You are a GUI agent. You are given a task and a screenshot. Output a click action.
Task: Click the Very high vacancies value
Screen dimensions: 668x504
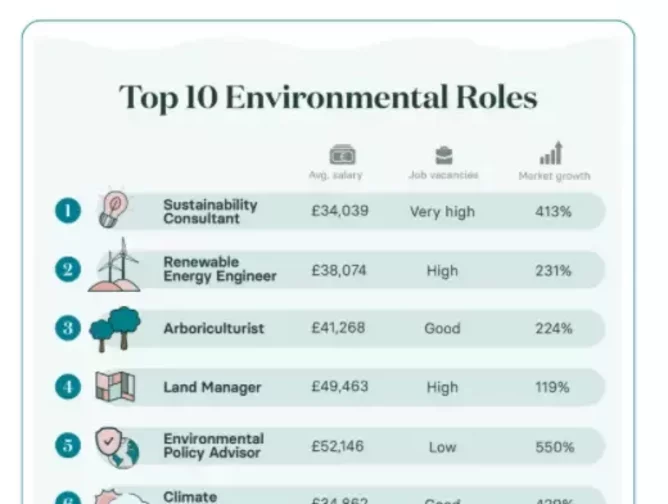[442, 212]
